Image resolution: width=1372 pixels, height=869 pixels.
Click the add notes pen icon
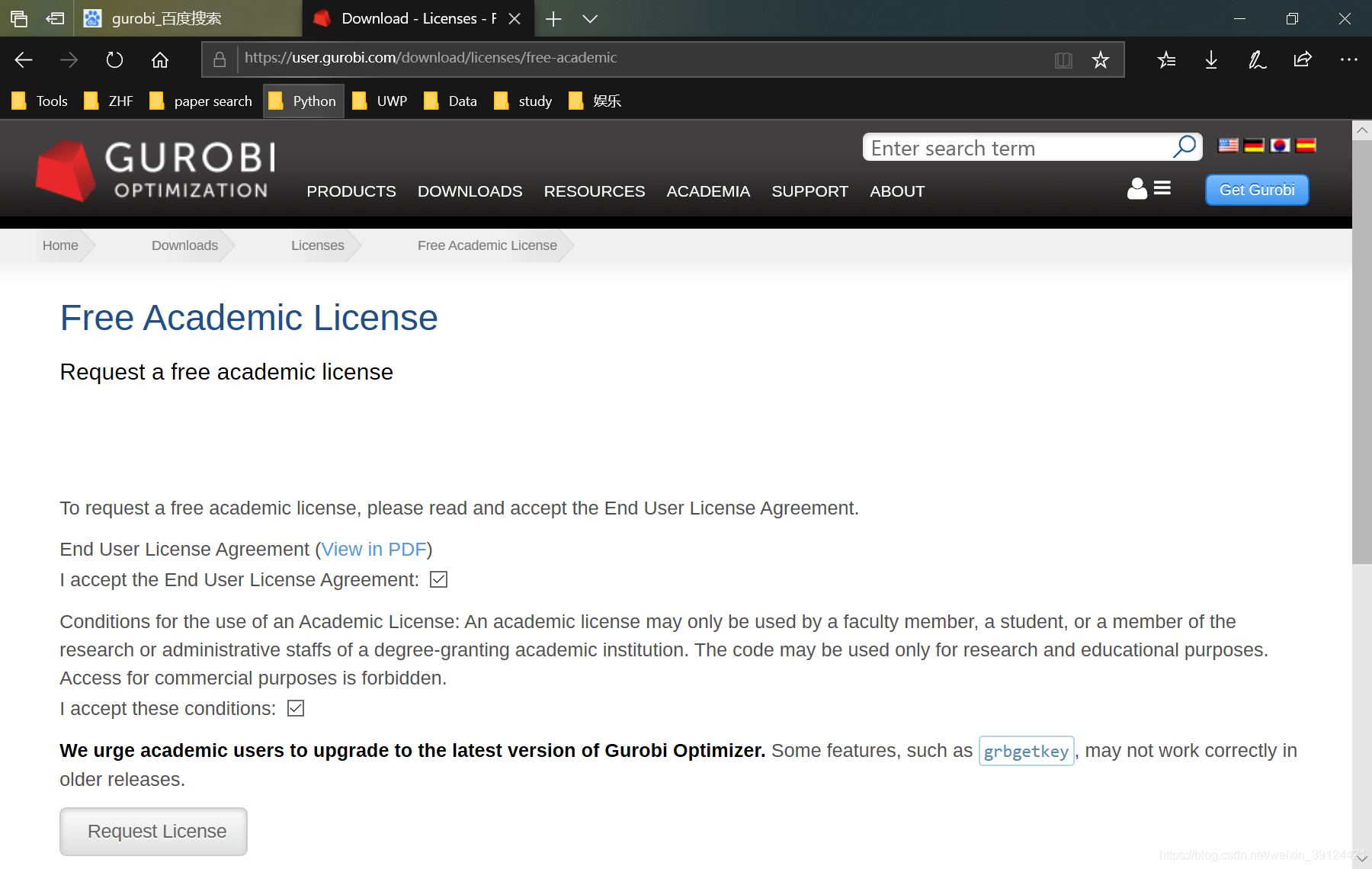tap(1257, 59)
